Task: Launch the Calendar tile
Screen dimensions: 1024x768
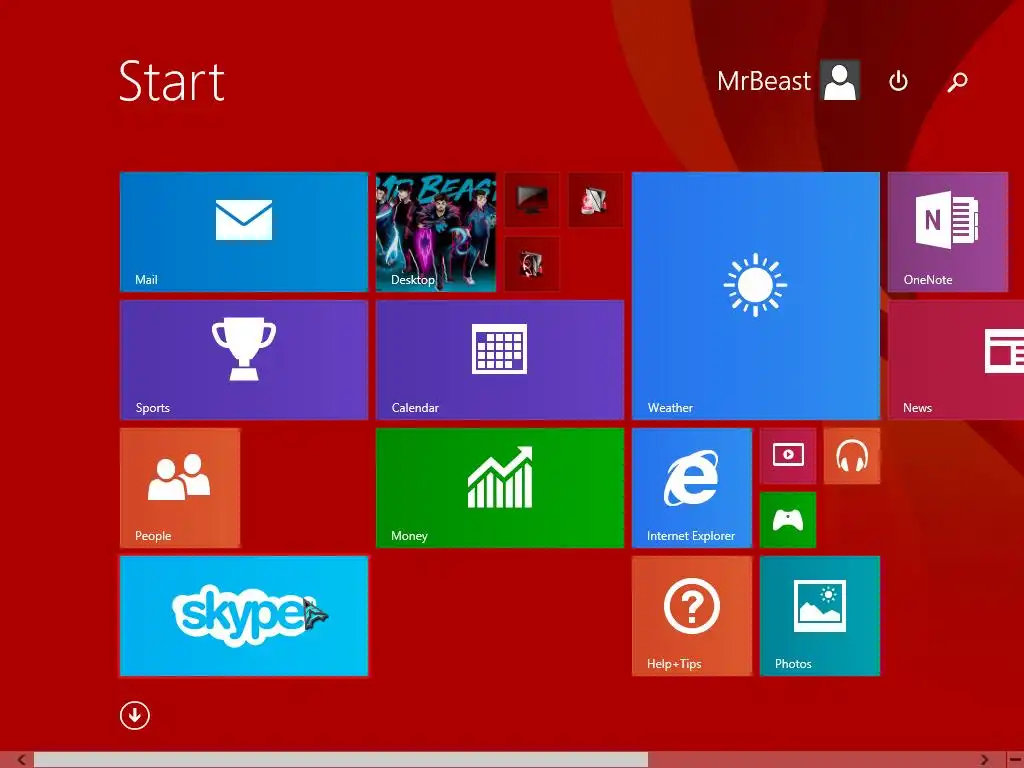Action: click(500, 360)
